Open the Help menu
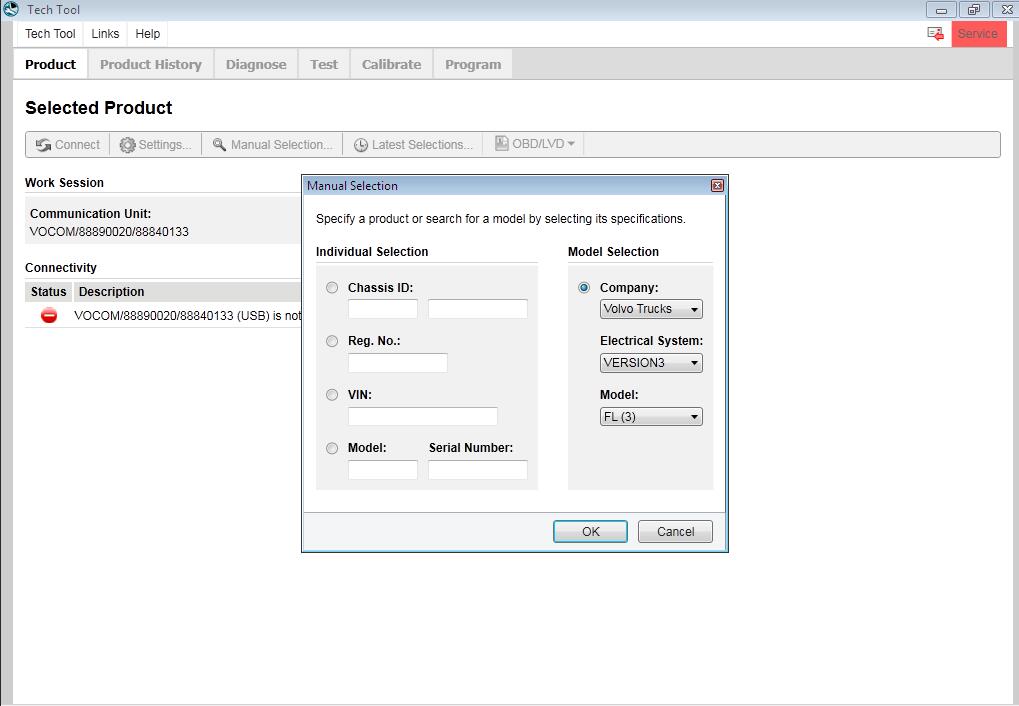Image resolution: width=1019 pixels, height=706 pixels. (148, 34)
